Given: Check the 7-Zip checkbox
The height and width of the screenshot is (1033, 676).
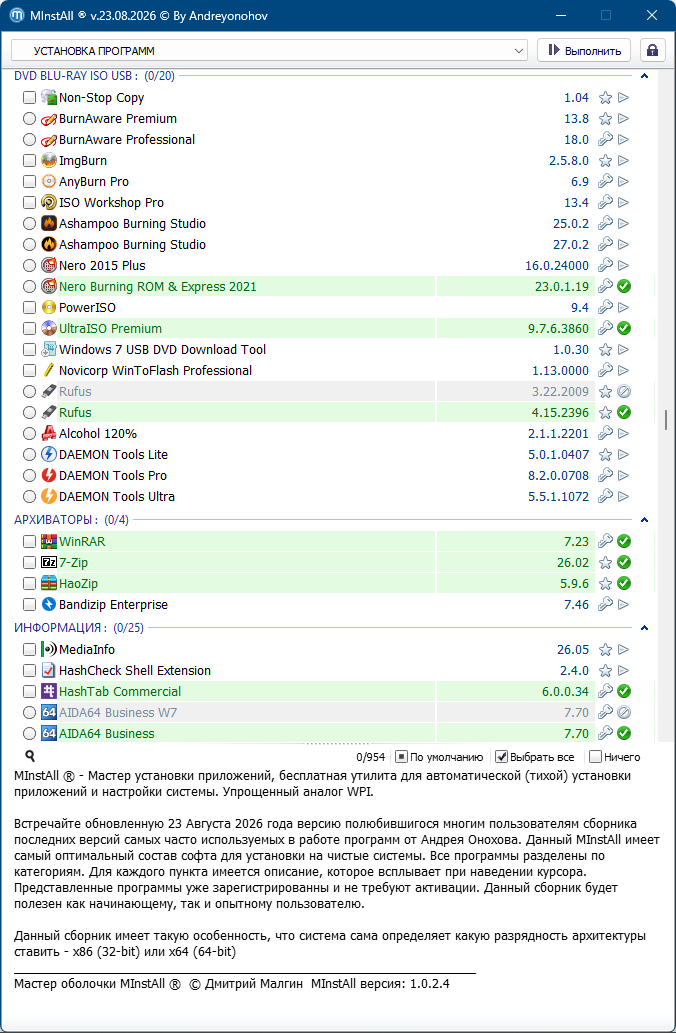Looking at the screenshot, I should [x=30, y=563].
